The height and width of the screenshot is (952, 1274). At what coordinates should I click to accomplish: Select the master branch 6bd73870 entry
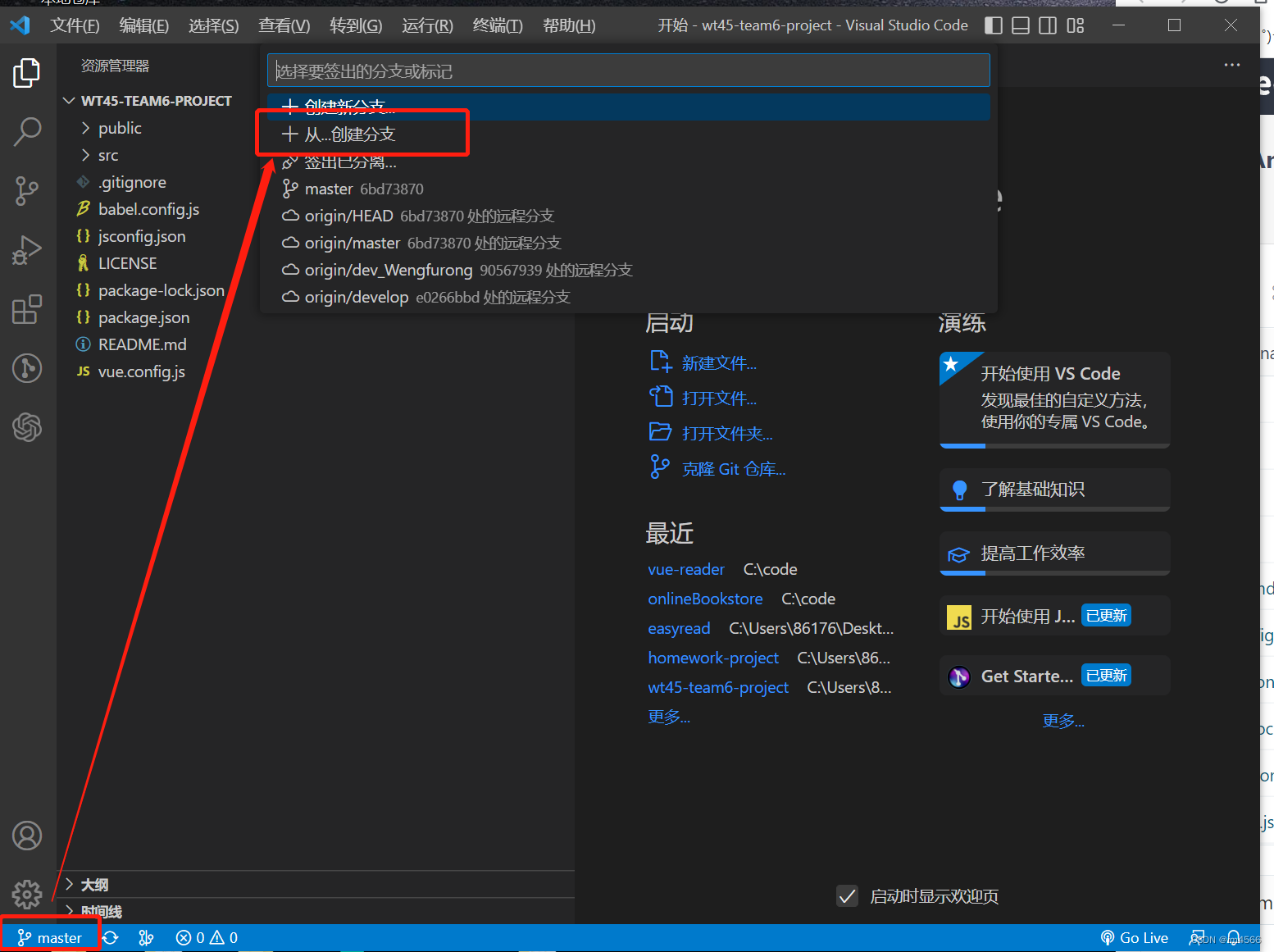pos(629,189)
